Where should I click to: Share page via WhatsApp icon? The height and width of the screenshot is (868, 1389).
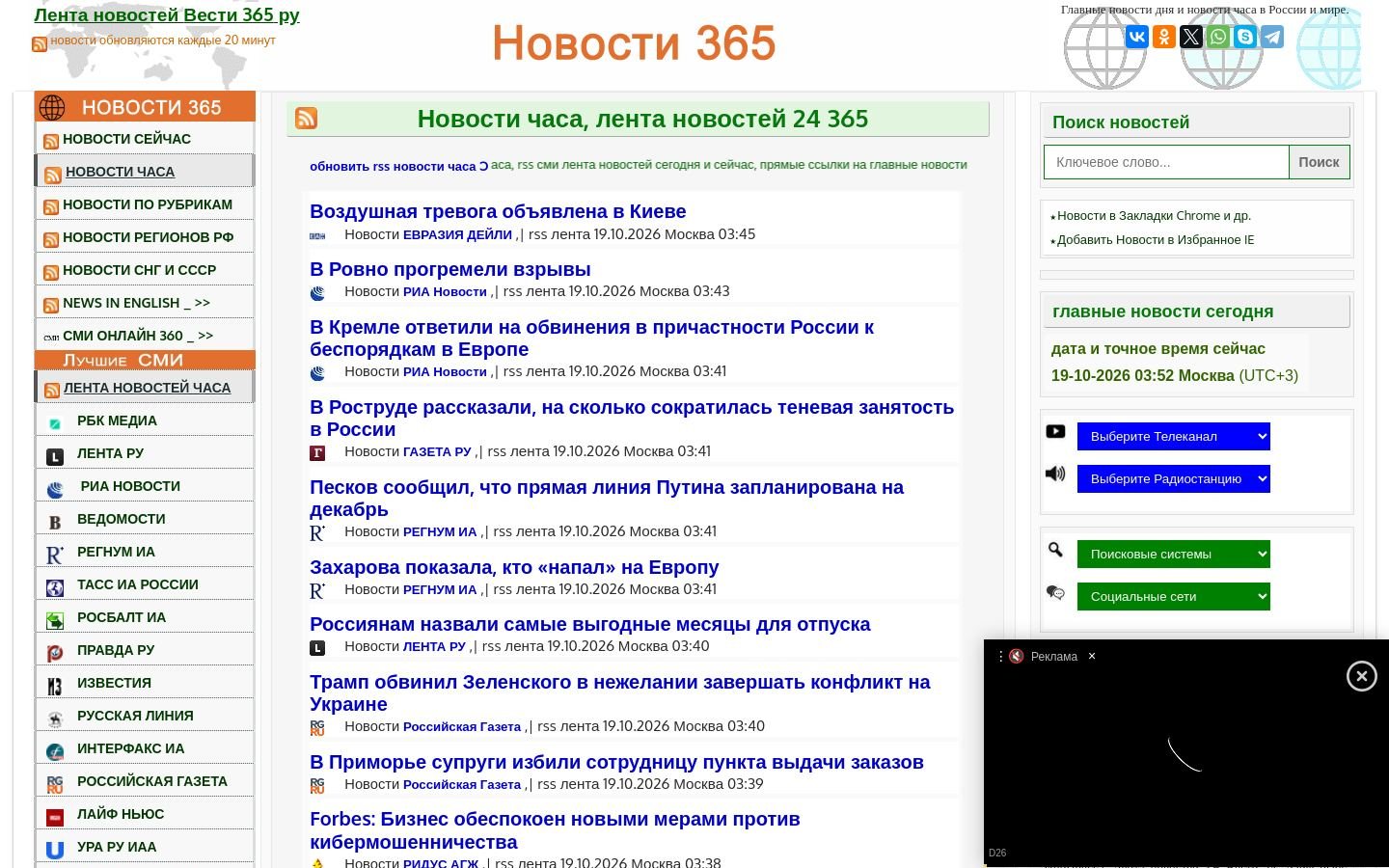click(1218, 37)
